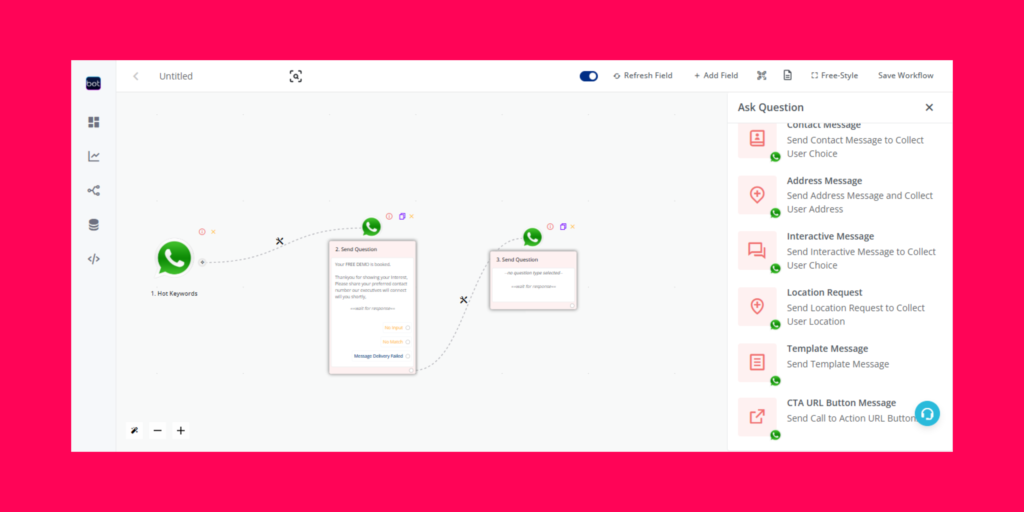Duplicate node 2 with purple copy icon

402,216
